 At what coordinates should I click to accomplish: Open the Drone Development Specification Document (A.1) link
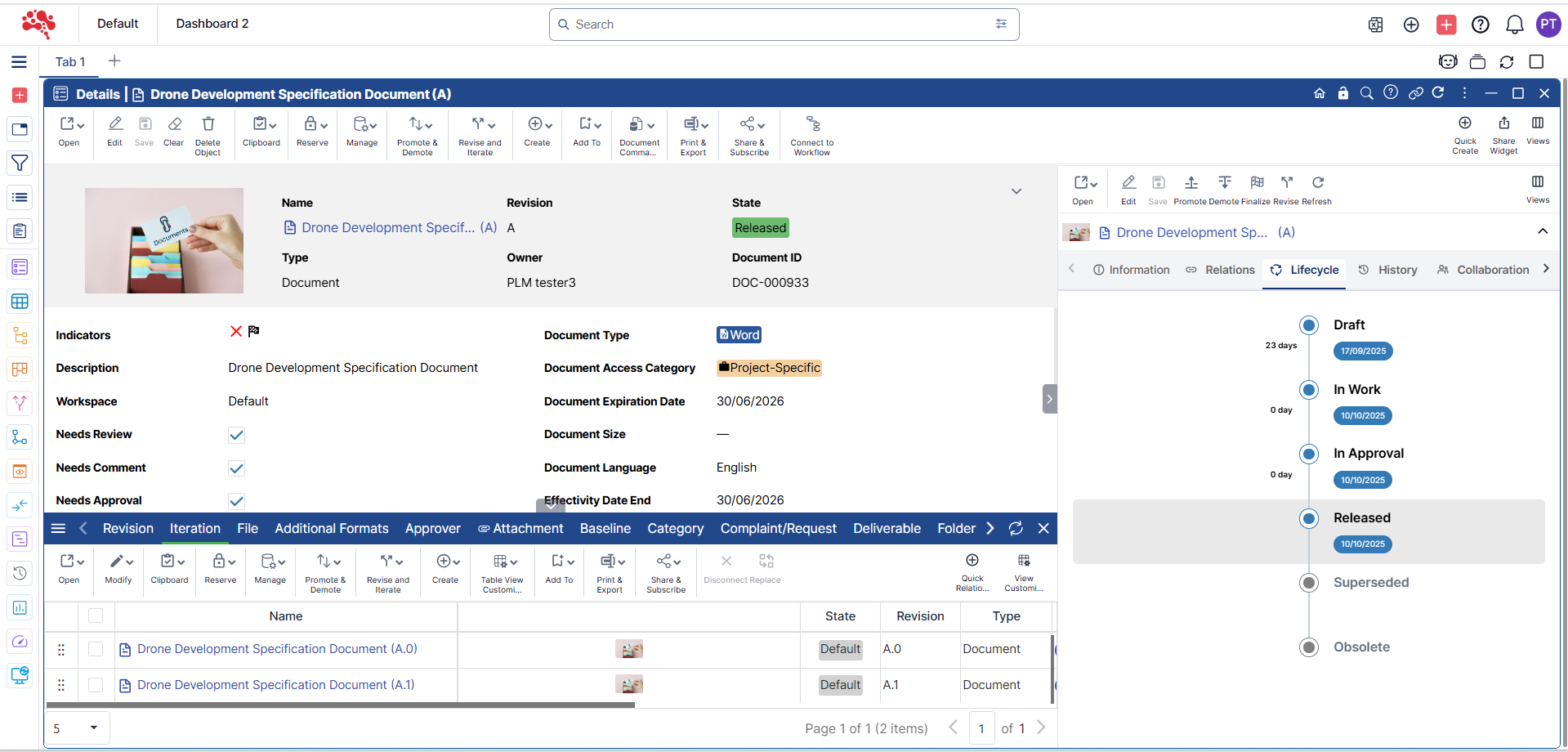(x=275, y=685)
